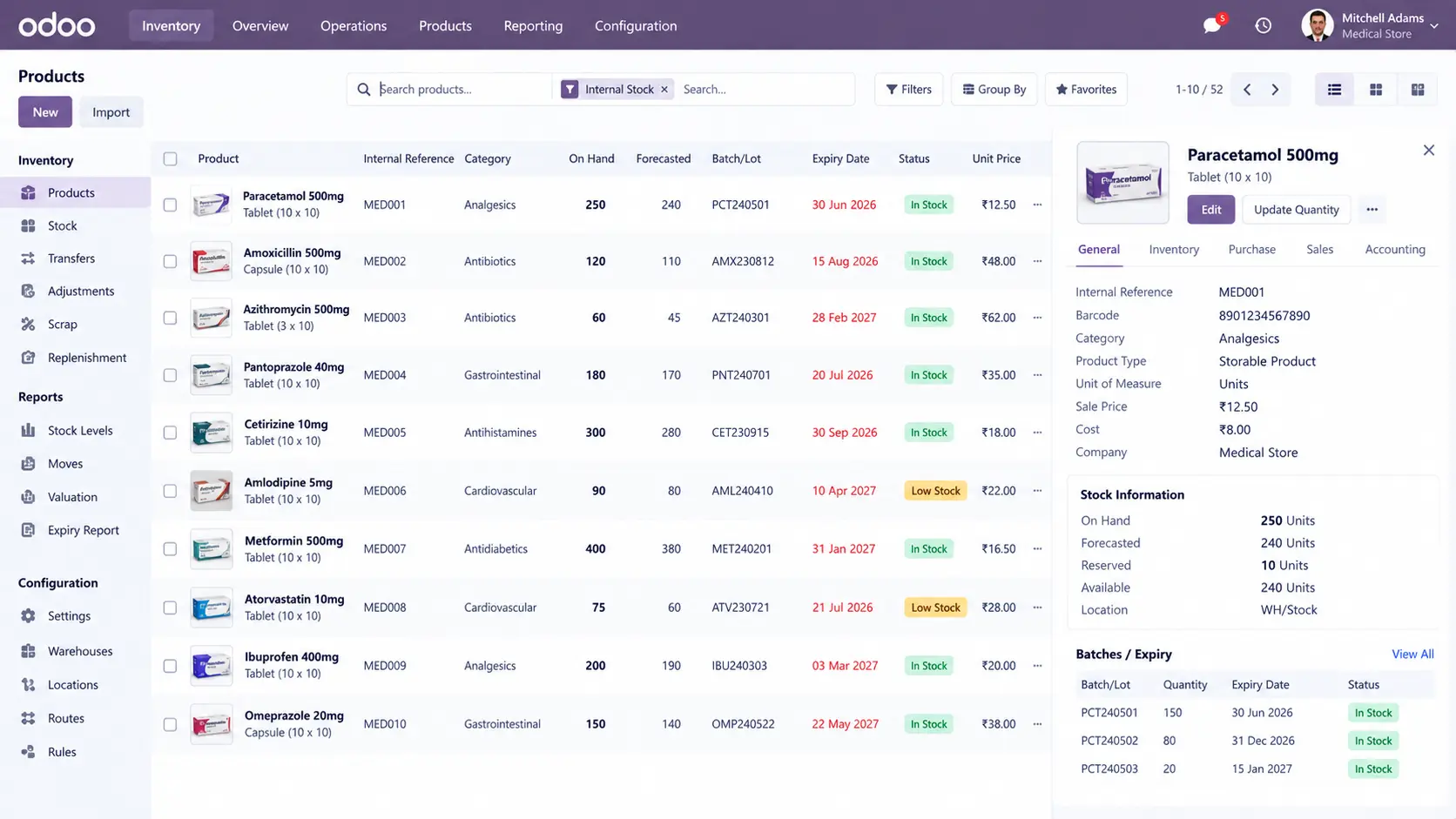
Task: Open the top Configuration menu
Action: (636, 25)
